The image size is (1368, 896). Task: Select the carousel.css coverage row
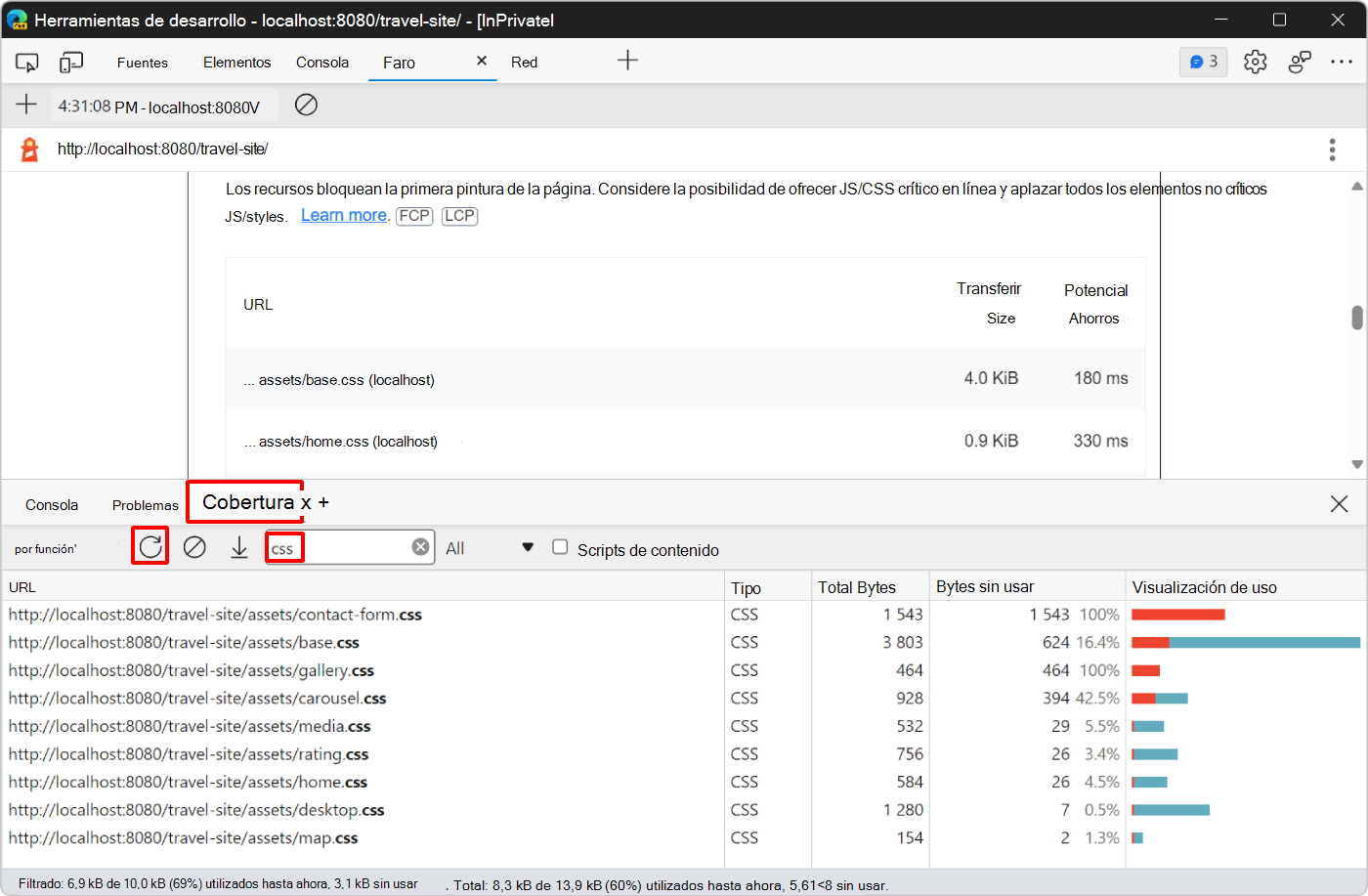684,698
